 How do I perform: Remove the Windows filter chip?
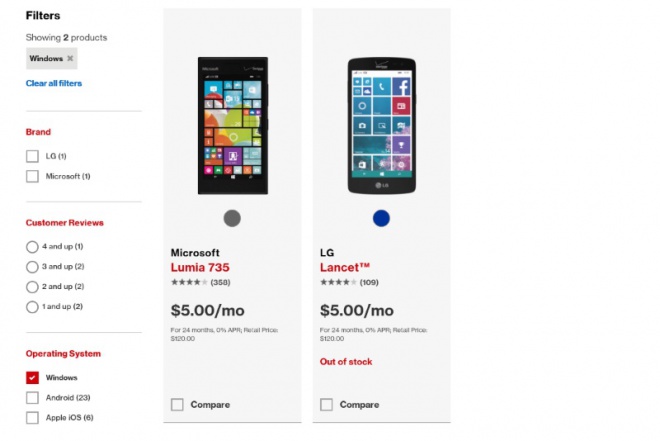pyautogui.click(x=70, y=59)
